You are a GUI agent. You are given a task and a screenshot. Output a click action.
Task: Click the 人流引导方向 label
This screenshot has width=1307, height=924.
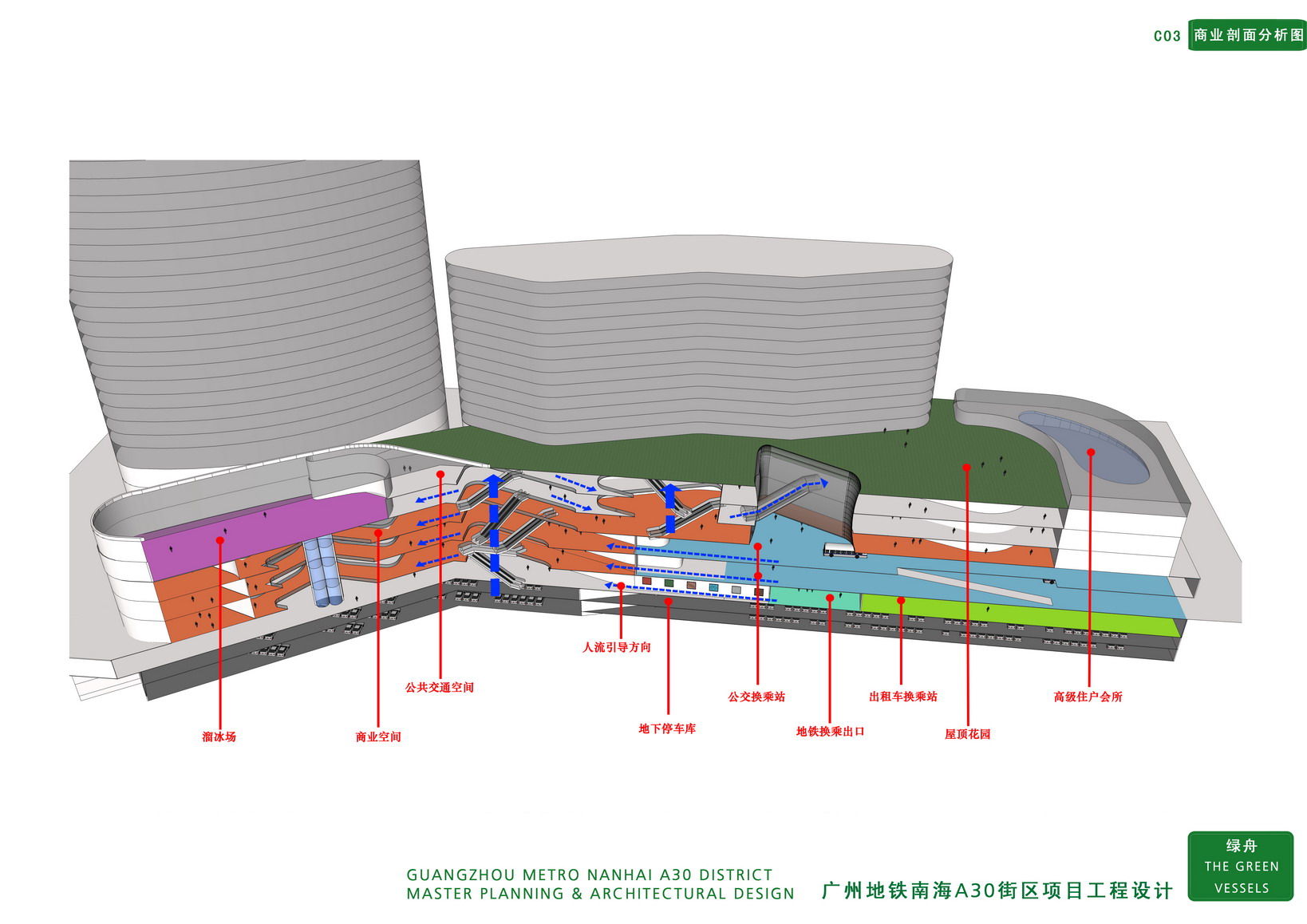pyautogui.click(x=617, y=648)
